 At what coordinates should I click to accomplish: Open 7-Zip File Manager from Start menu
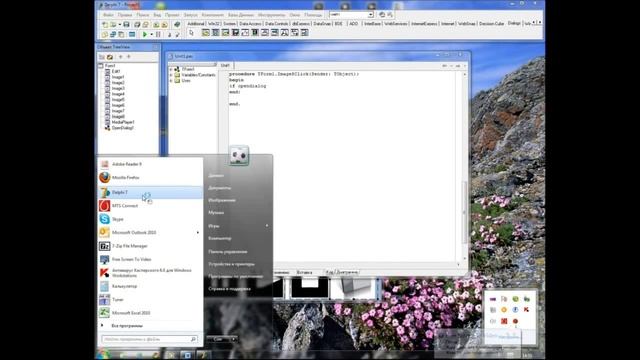click(150, 246)
